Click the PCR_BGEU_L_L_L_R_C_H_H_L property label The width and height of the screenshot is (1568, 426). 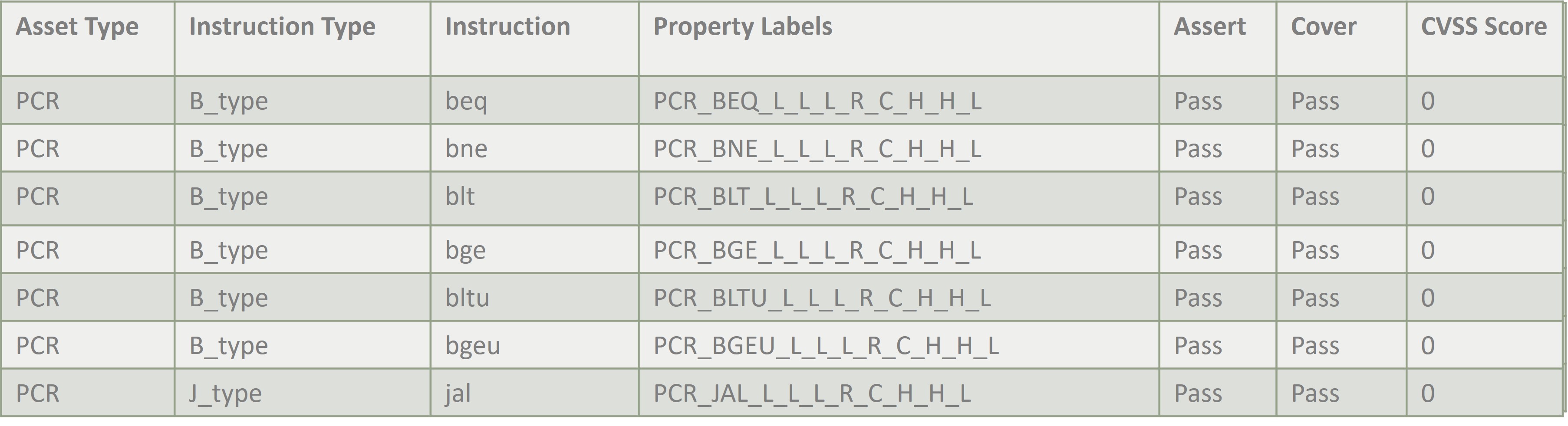coord(826,346)
